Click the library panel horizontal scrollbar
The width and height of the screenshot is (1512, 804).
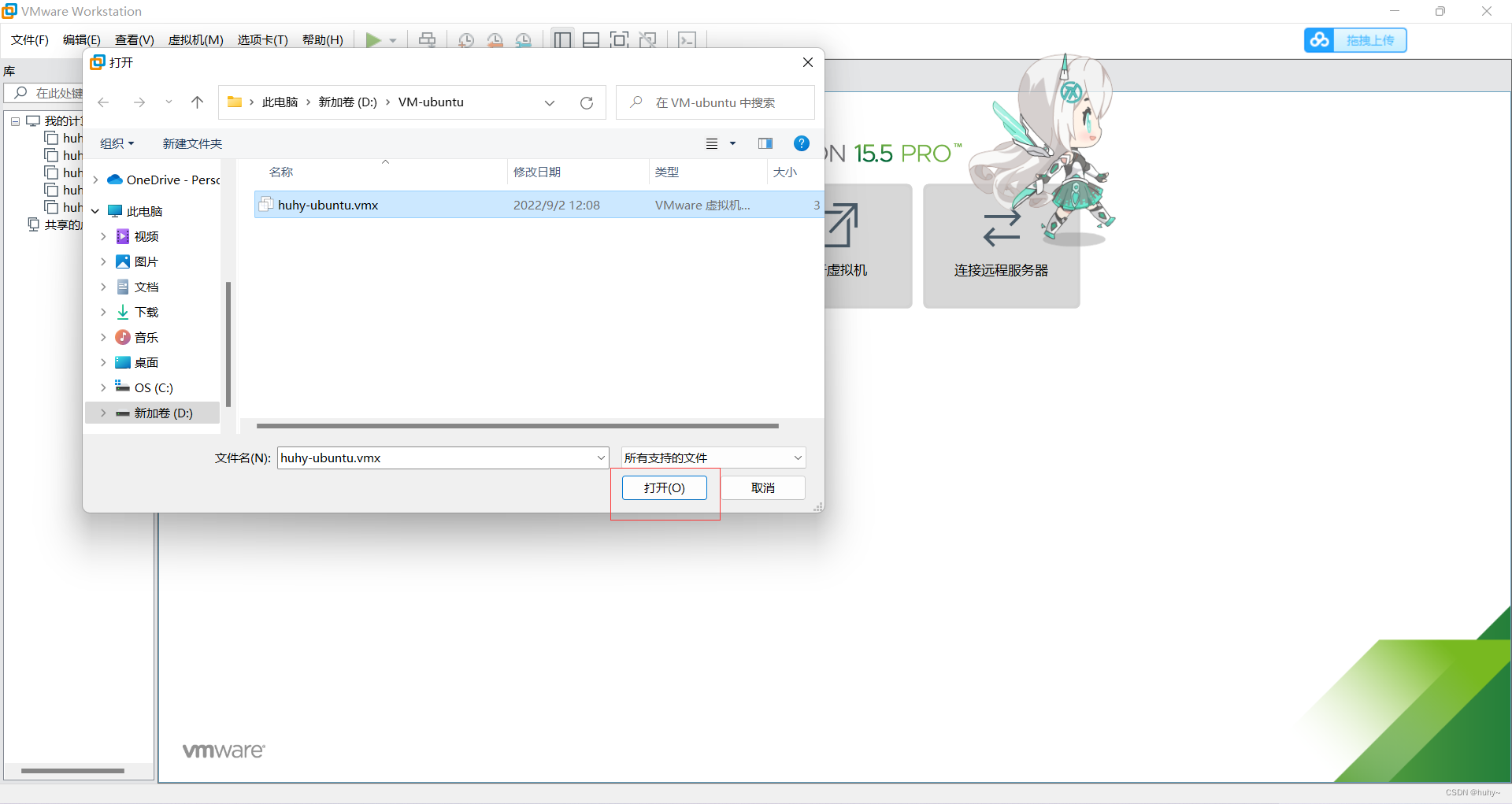72,771
